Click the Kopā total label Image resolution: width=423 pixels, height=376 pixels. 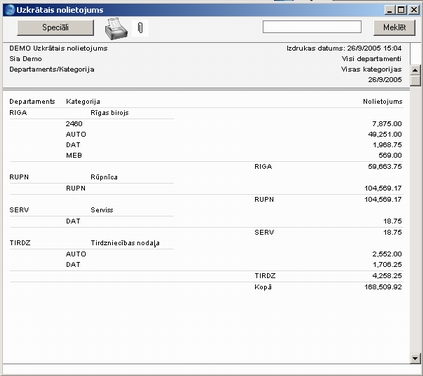coord(263,287)
